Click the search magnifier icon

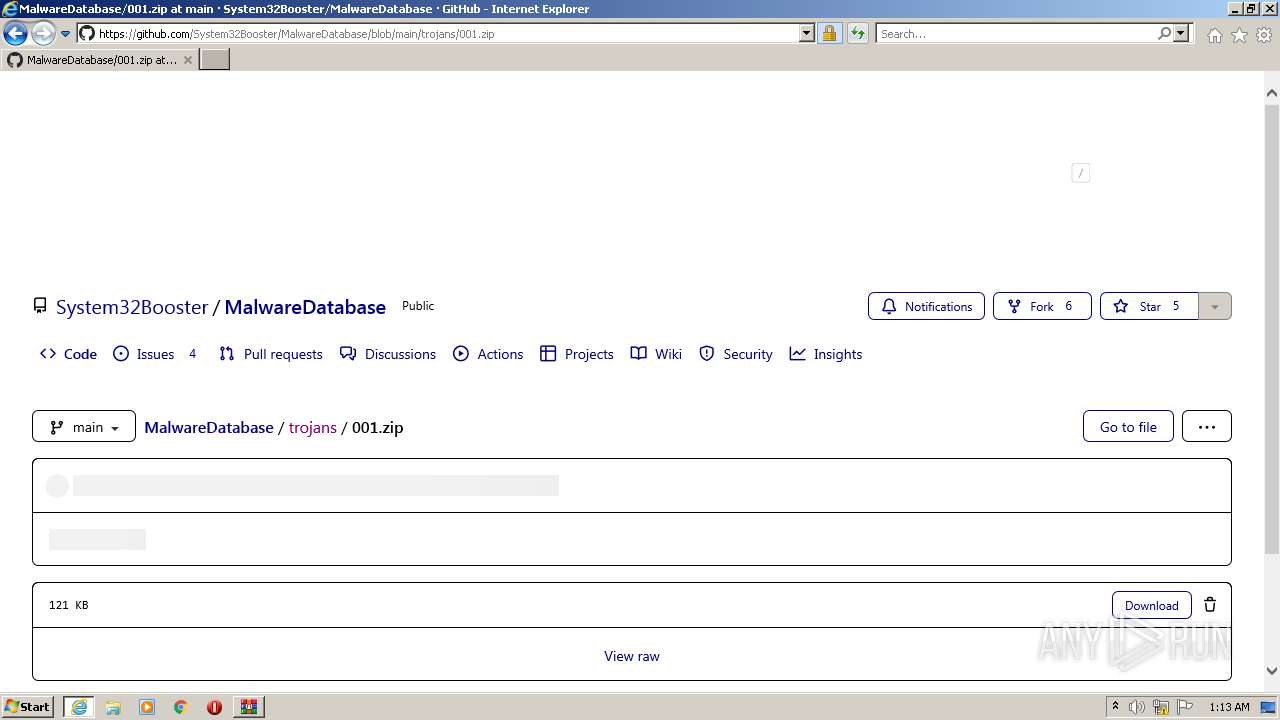tap(1164, 33)
